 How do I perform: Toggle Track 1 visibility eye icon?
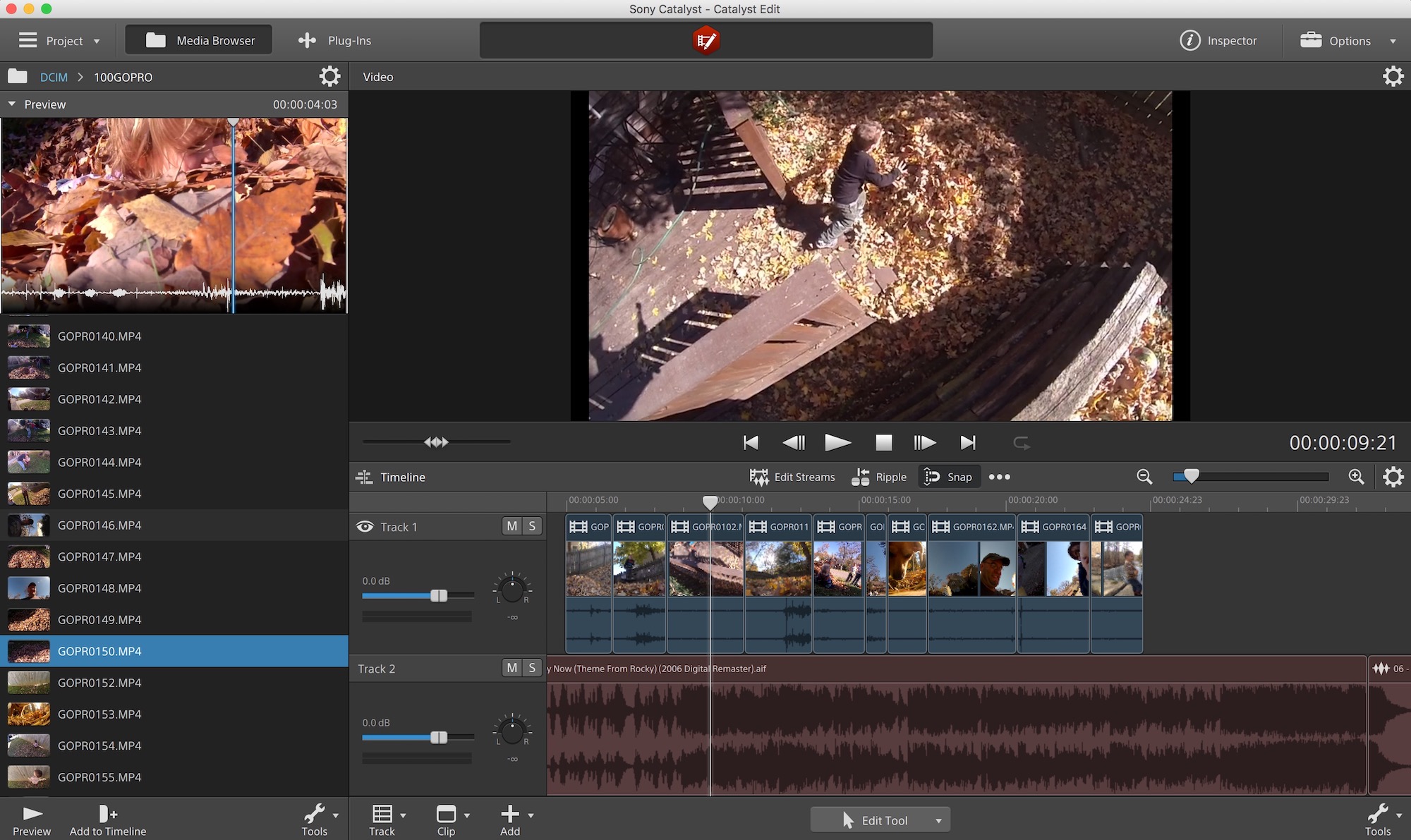[x=363, y=526]
